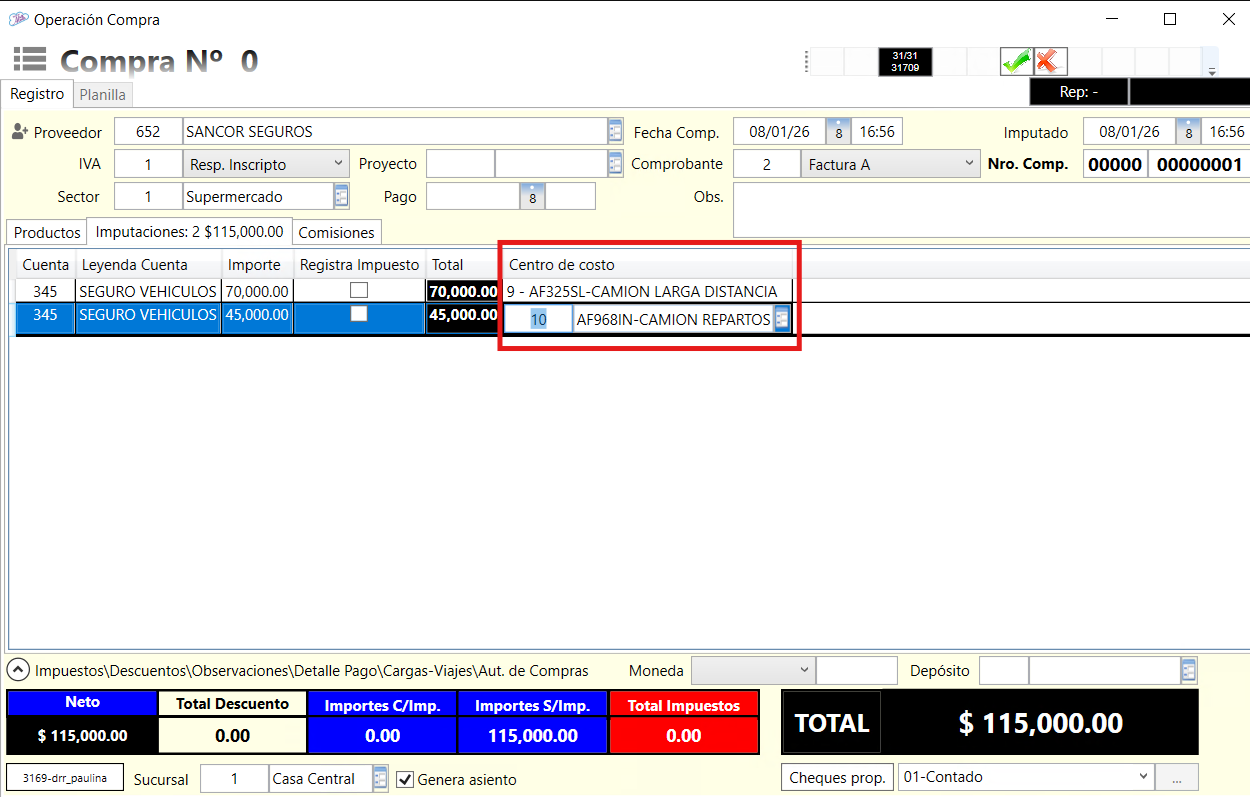
Task: Open the hamburger menu beside Compra Nº
Action: [x=29, y=60]
